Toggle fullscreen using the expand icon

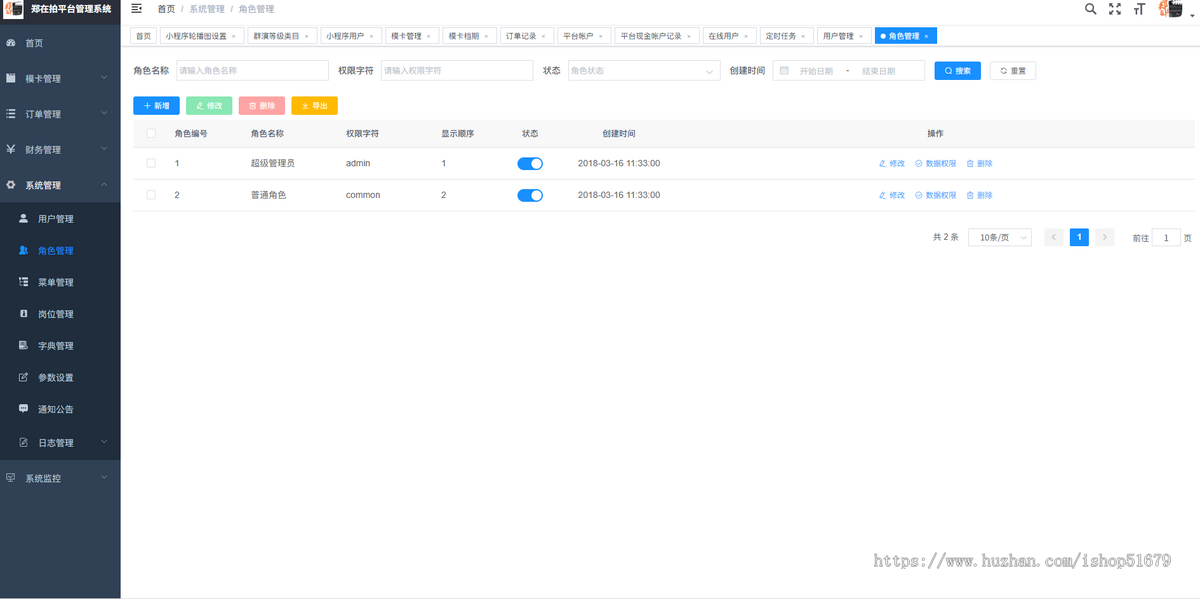(1114, 9)
